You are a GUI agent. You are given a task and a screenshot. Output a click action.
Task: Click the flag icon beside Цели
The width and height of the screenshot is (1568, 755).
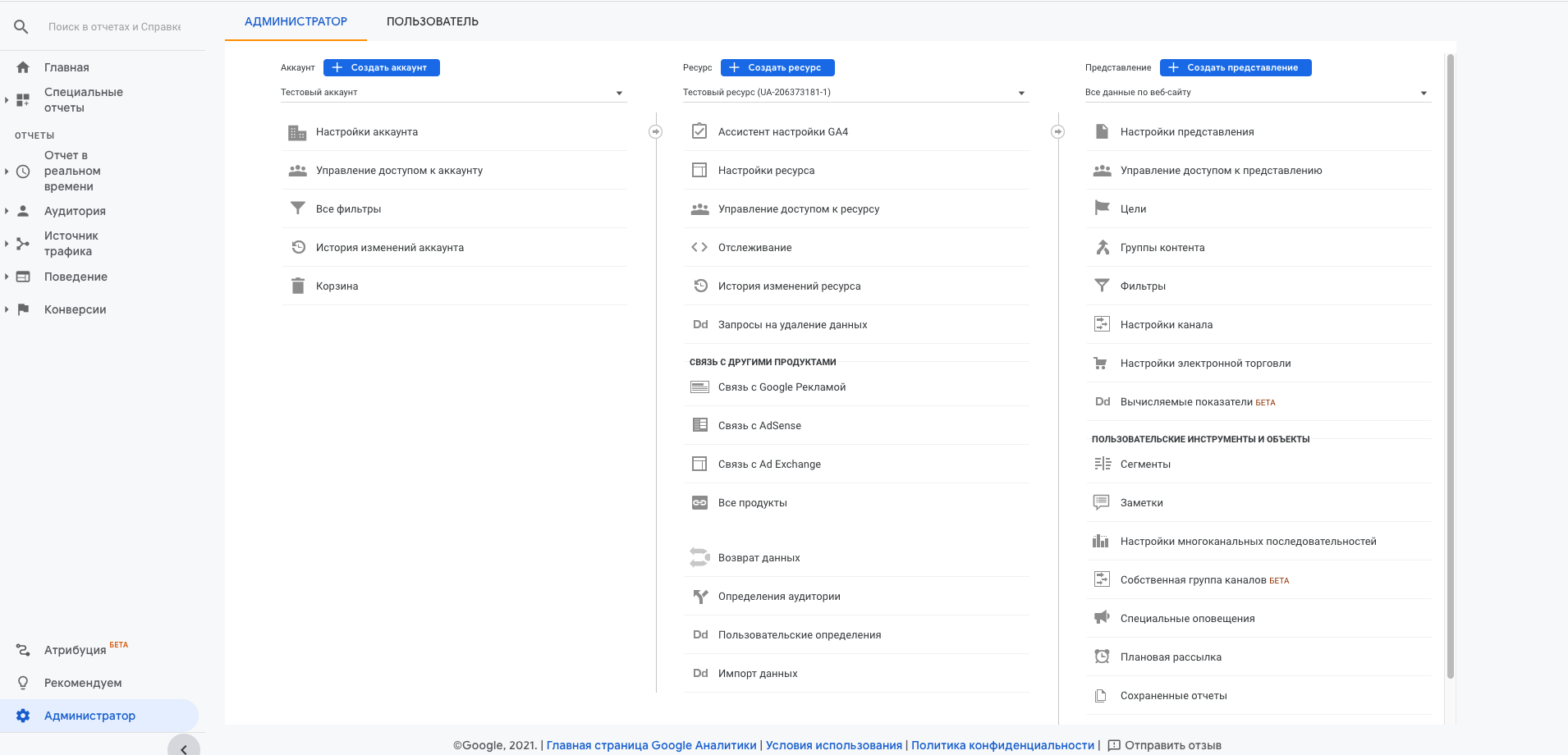[1102, 208]
